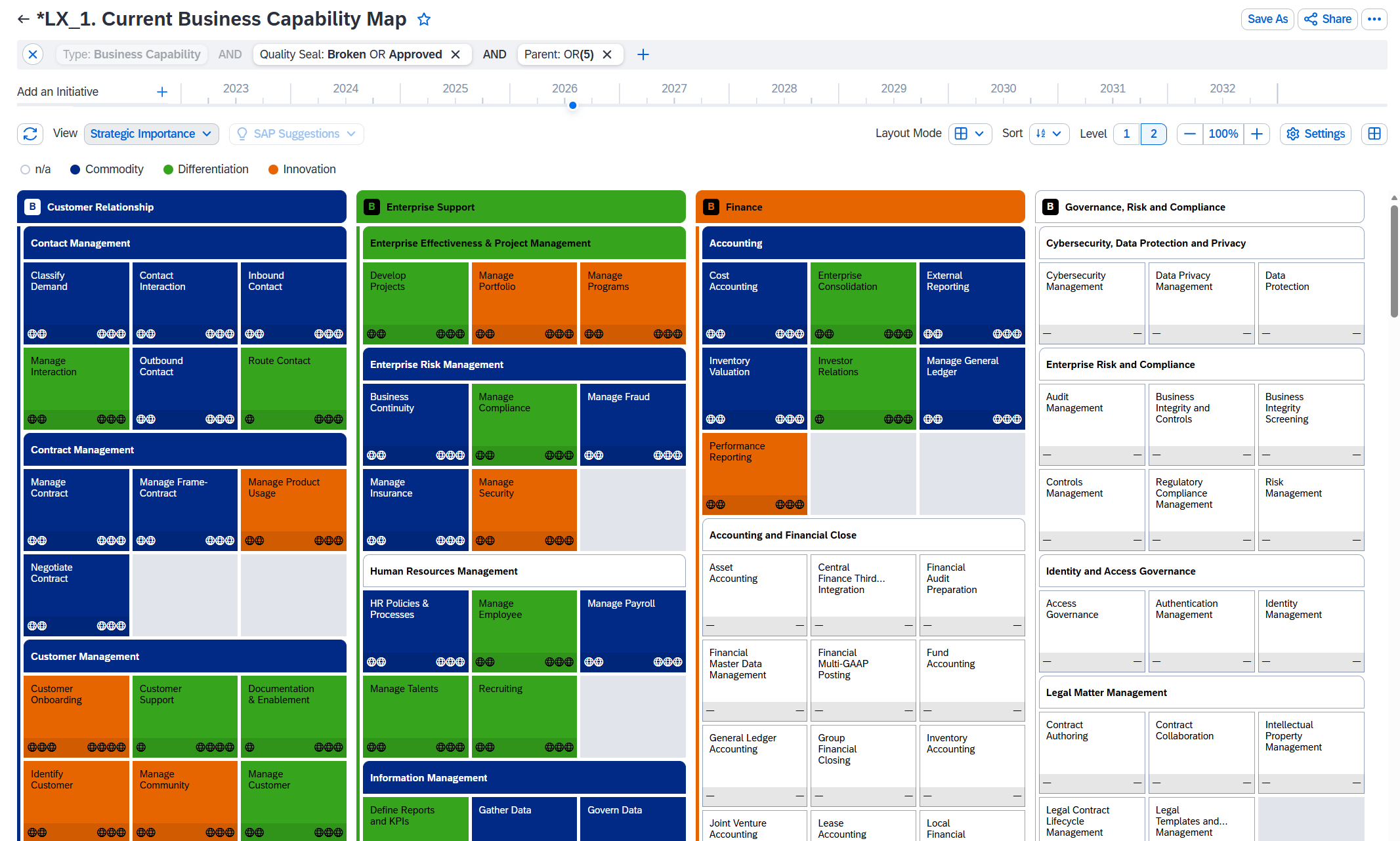This screenshot has width=1400, height=841.
Task: Open the Settings button
Action: click(1315, 134)
